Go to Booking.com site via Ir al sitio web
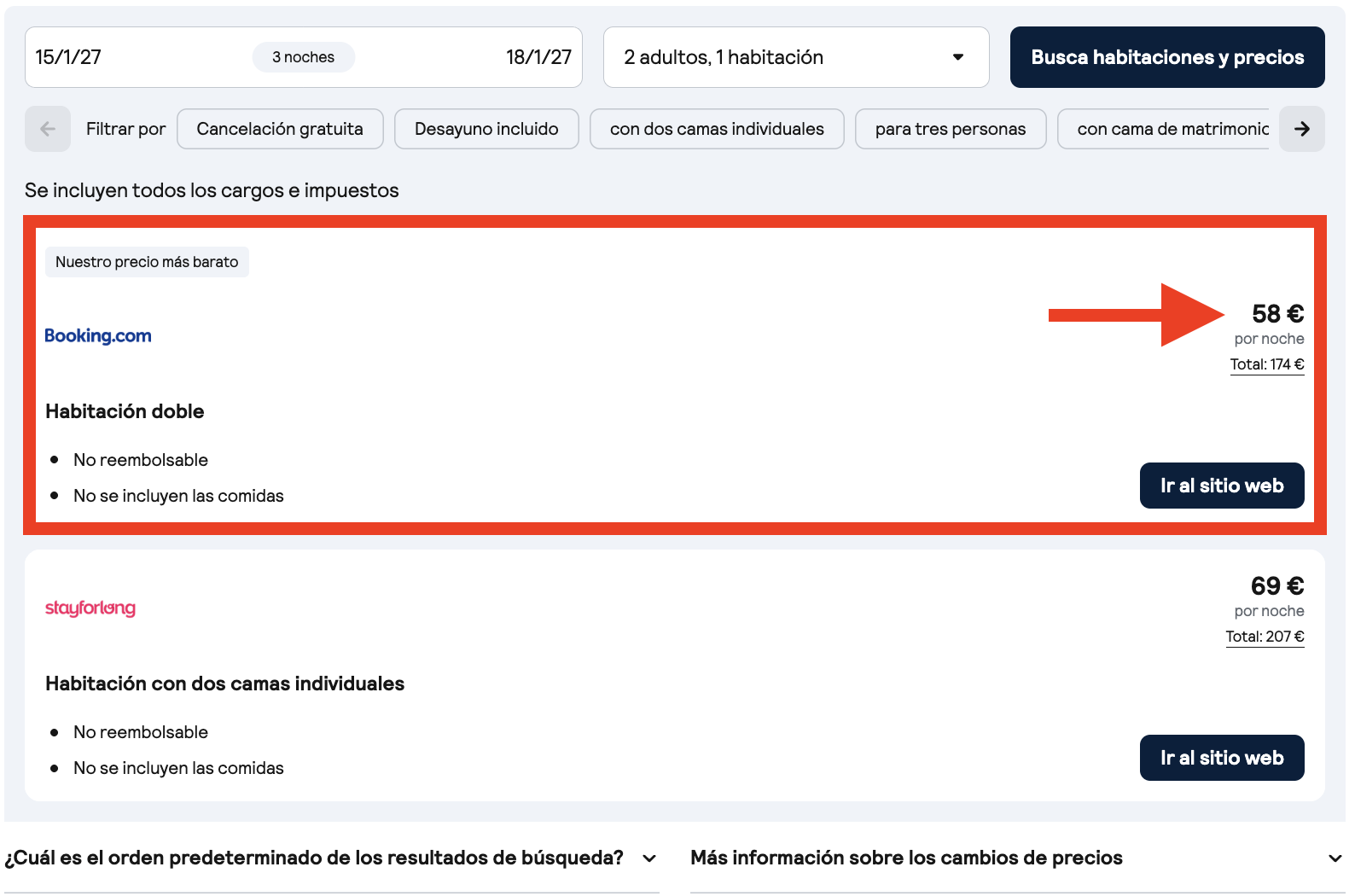Screen dimensions: 1355x896 1222,486
